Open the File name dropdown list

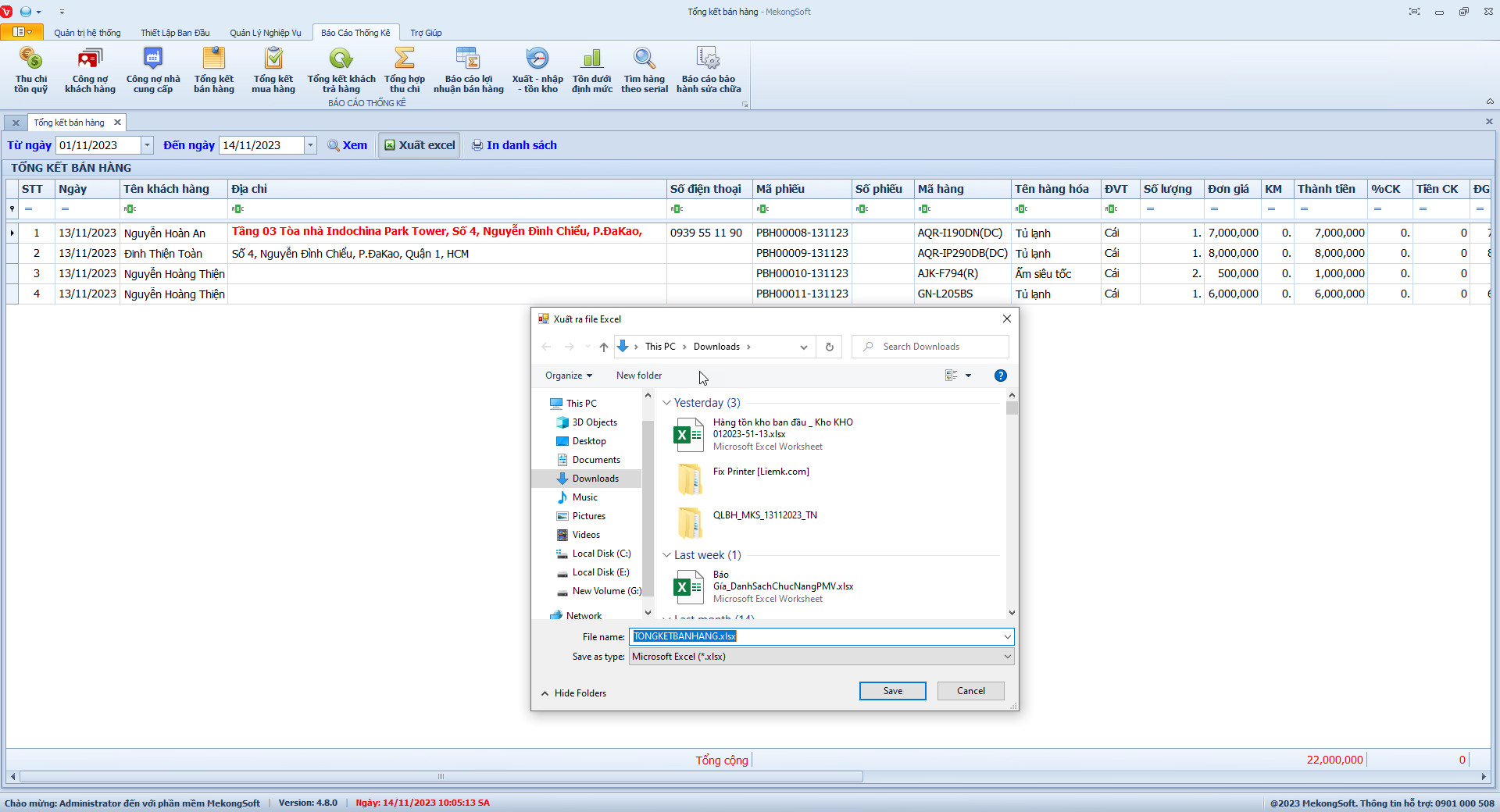click(1007, 637)
